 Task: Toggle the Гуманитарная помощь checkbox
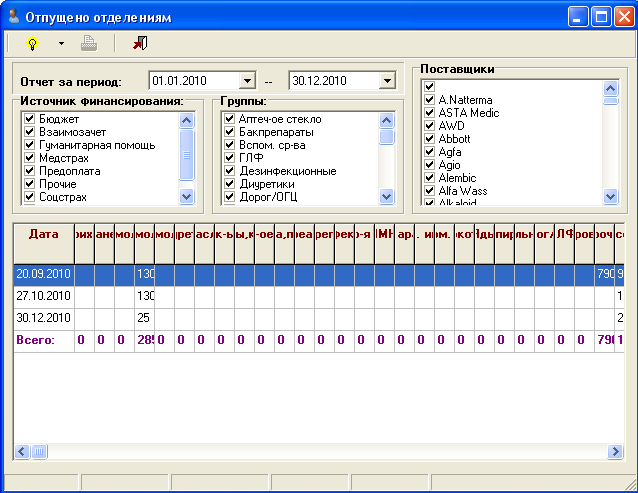(x=29, y=145)
